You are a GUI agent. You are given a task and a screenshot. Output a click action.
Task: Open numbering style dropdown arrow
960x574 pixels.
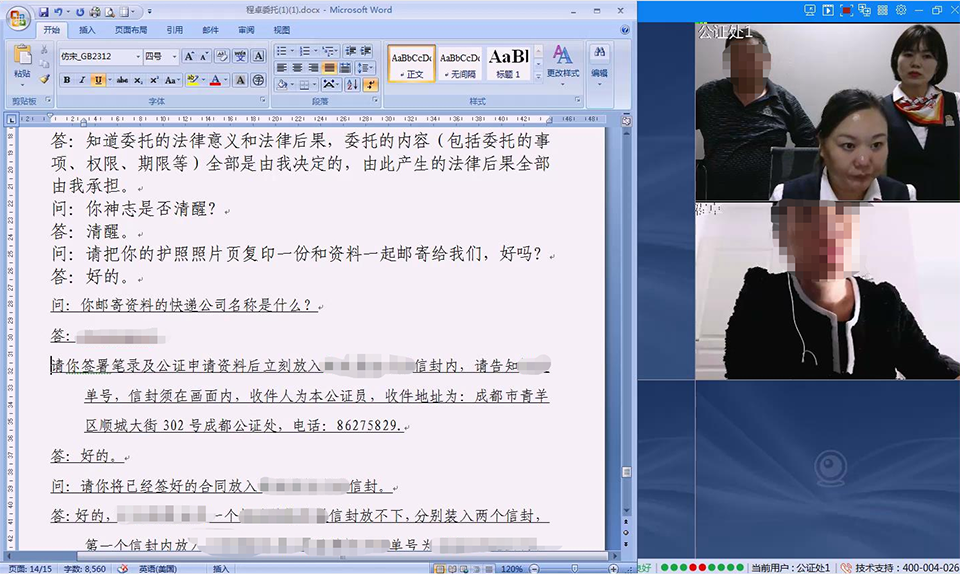315,51
